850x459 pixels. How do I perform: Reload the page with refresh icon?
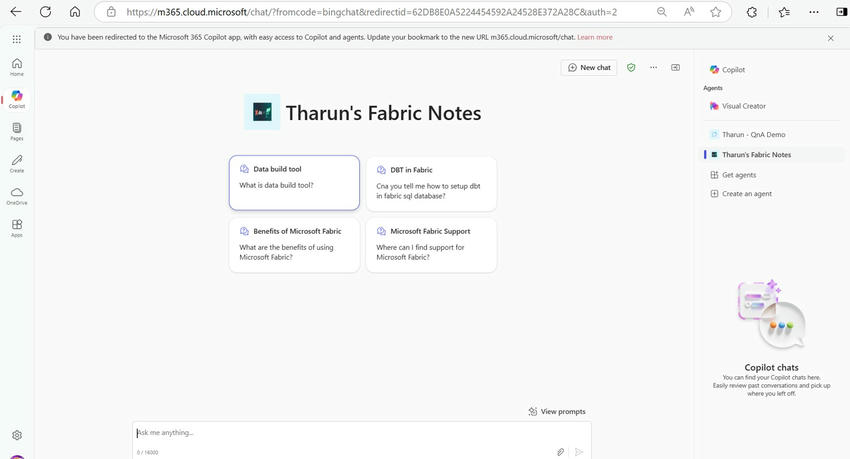(x=46, y=11)
